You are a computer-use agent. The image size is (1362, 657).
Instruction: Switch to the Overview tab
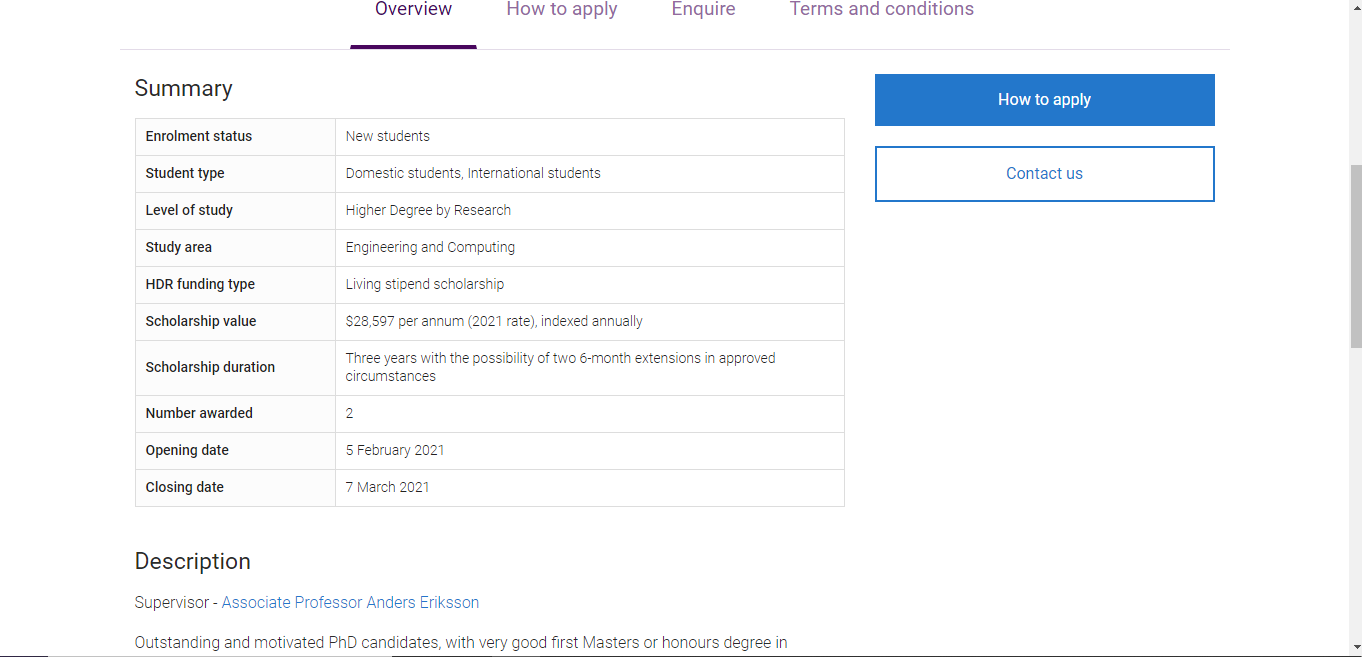click(x=413, y=10)
